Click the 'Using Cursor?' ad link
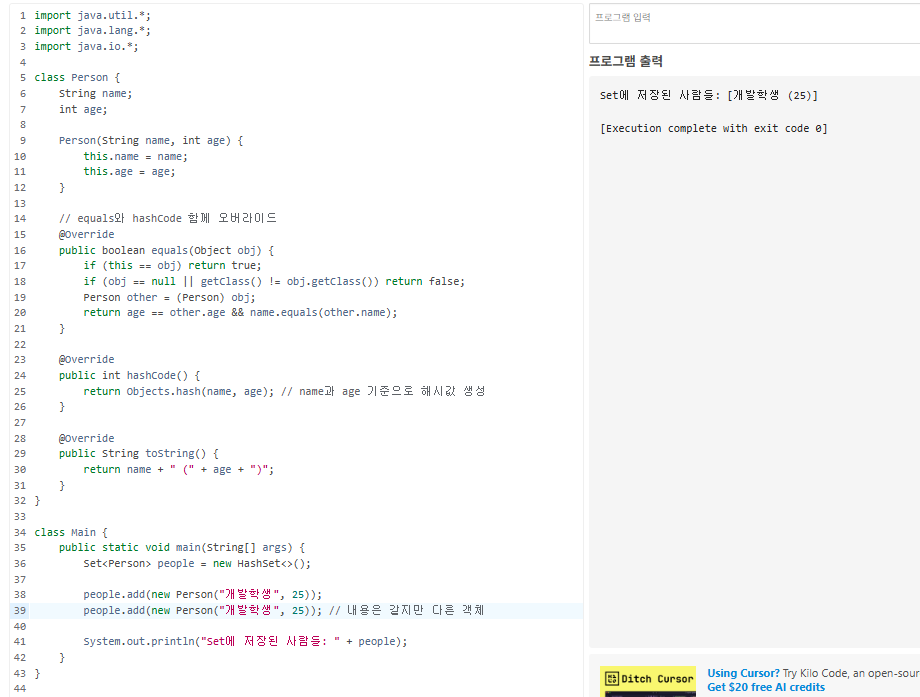Viewport: 920px width, 697px height. coord(743,673)
